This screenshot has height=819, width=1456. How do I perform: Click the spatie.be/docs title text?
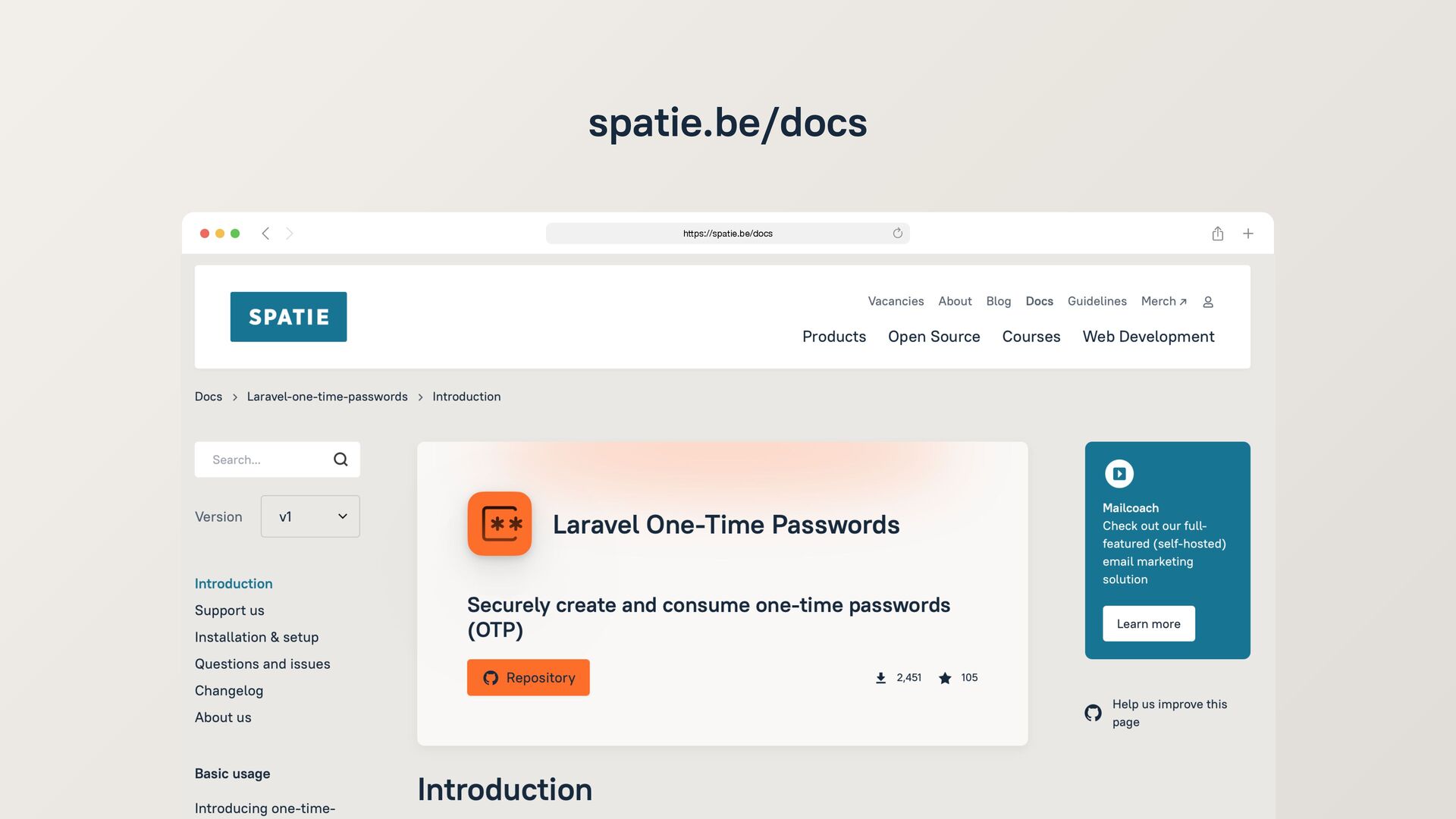[727, 123]
